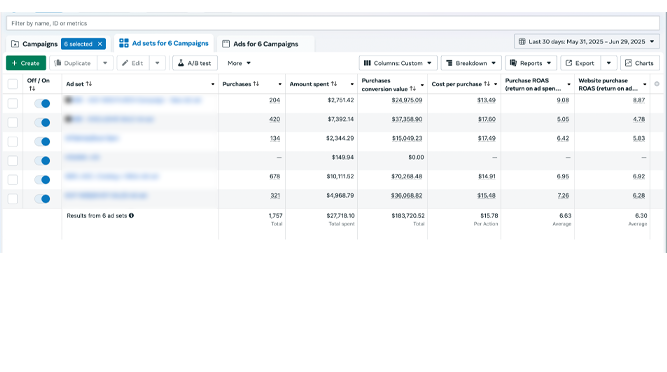
Task: Click the Filter by name, ID or metrics field
Action: pyautogui.click(x=333, y=23)
